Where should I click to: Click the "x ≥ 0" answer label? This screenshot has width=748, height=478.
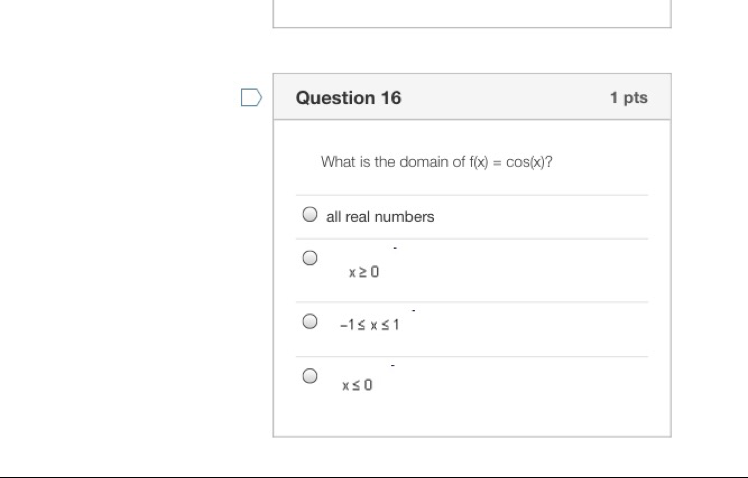[x=364, y=271]
